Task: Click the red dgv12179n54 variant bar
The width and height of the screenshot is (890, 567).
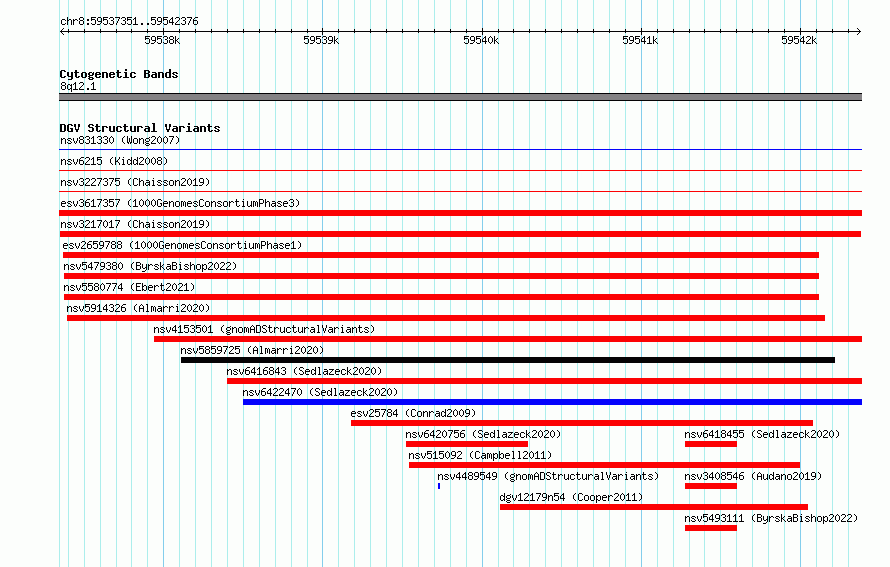Action: click(654, 507)
